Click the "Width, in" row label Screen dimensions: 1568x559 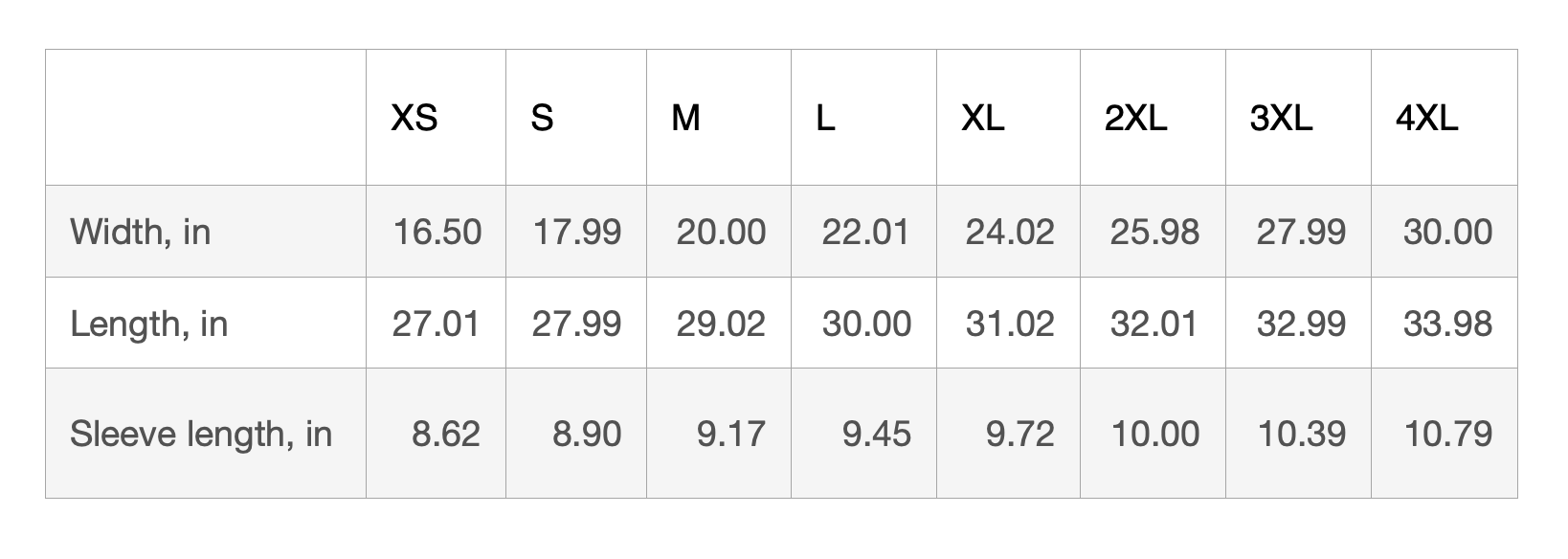click(x=140, y=232)
